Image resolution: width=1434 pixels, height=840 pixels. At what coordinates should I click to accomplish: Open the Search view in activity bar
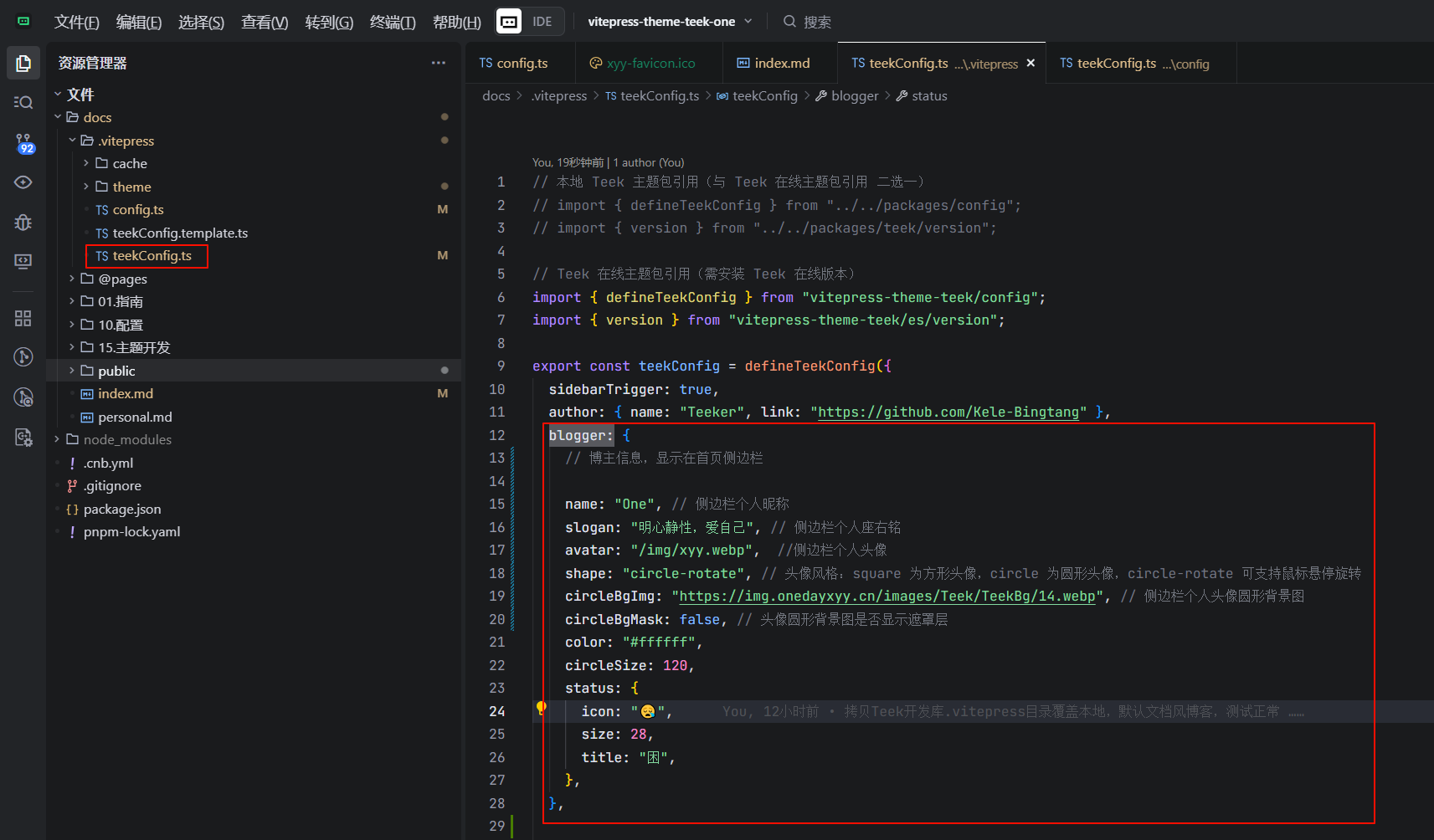pyautogui.click(x=23, y=102)
